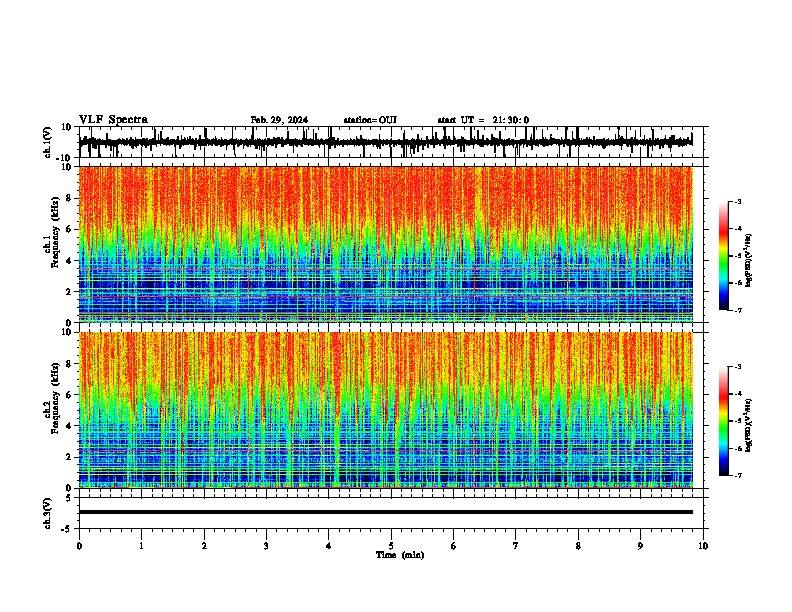
Task: Click the "5" tick of ch.3 voltage axis
Action: 70,497
